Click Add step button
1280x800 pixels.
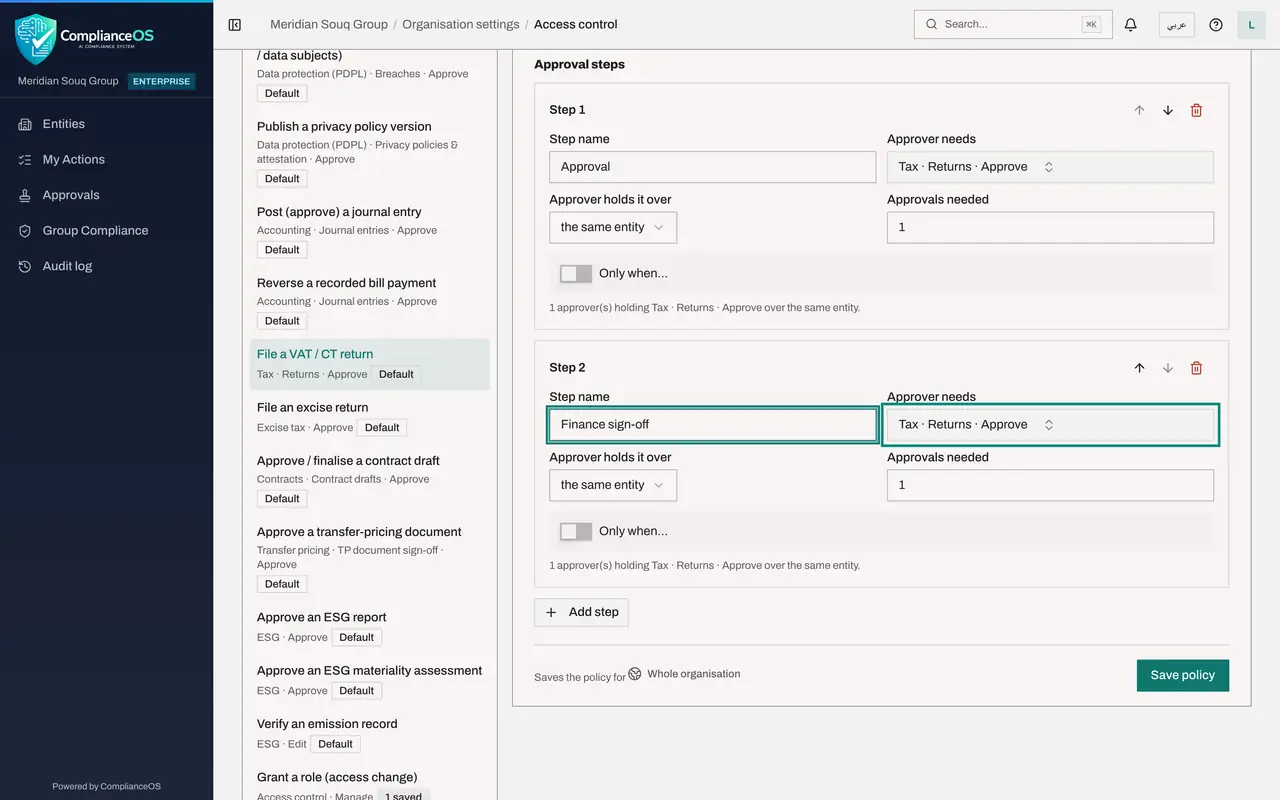click(581, 612)
